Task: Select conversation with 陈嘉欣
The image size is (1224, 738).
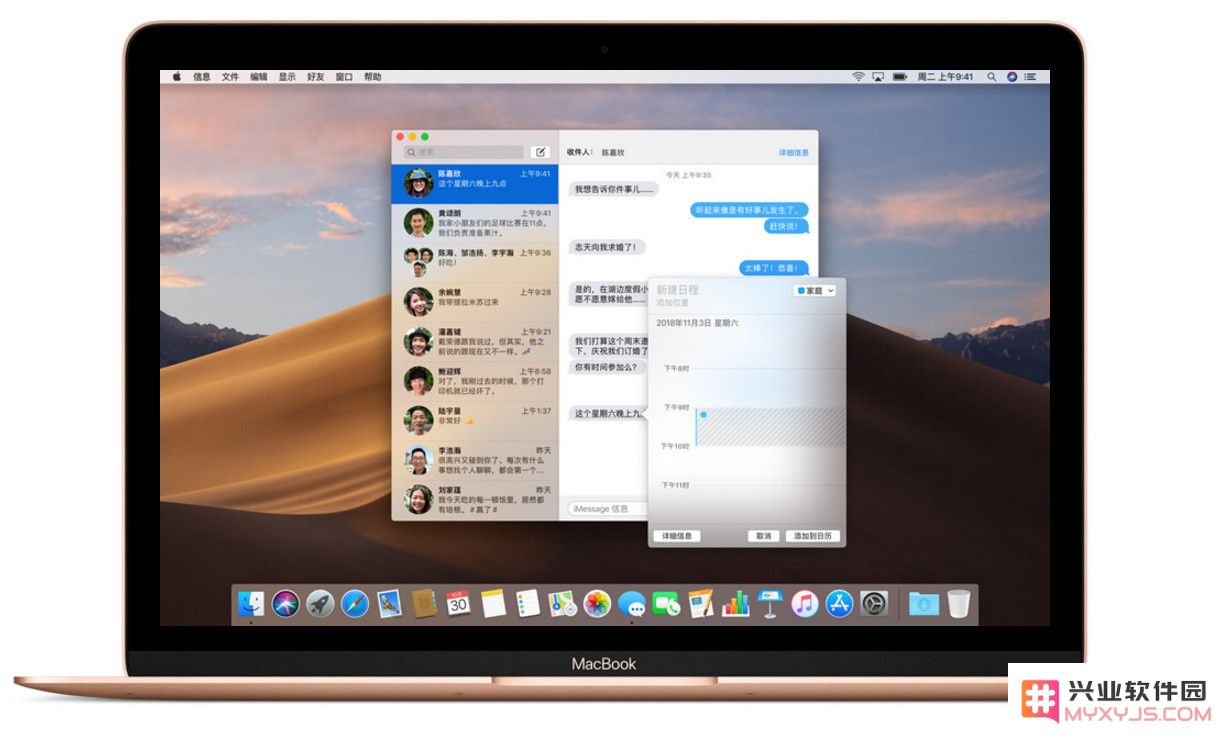Action: coord(475,183)
